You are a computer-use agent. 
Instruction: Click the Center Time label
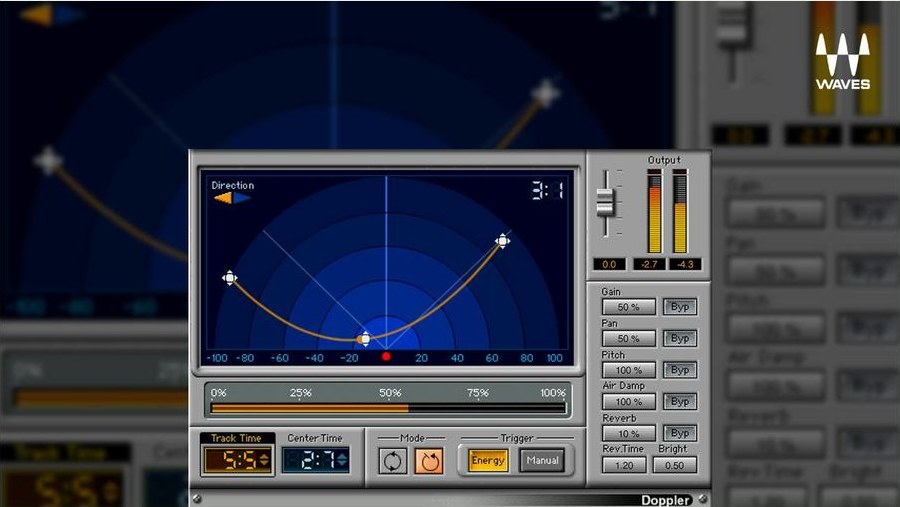315,438
